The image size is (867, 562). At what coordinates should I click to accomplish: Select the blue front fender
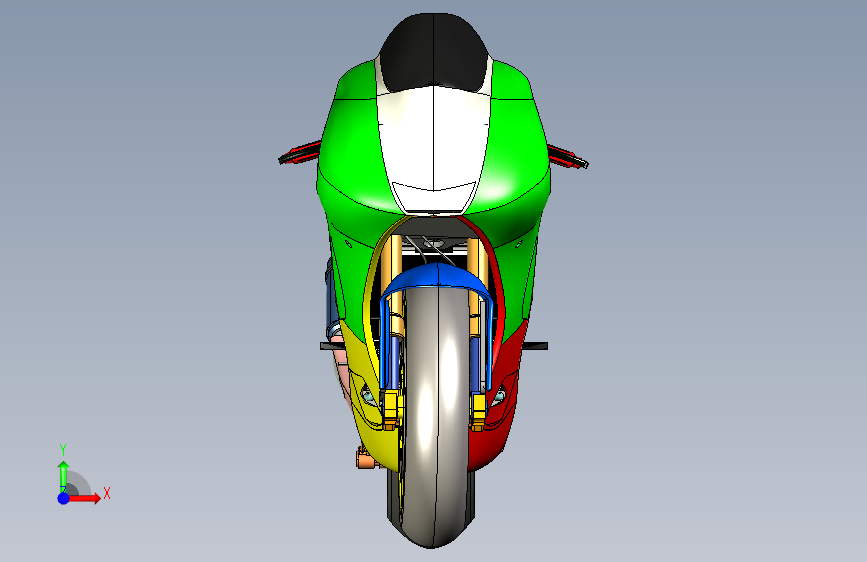pos(437,278)
